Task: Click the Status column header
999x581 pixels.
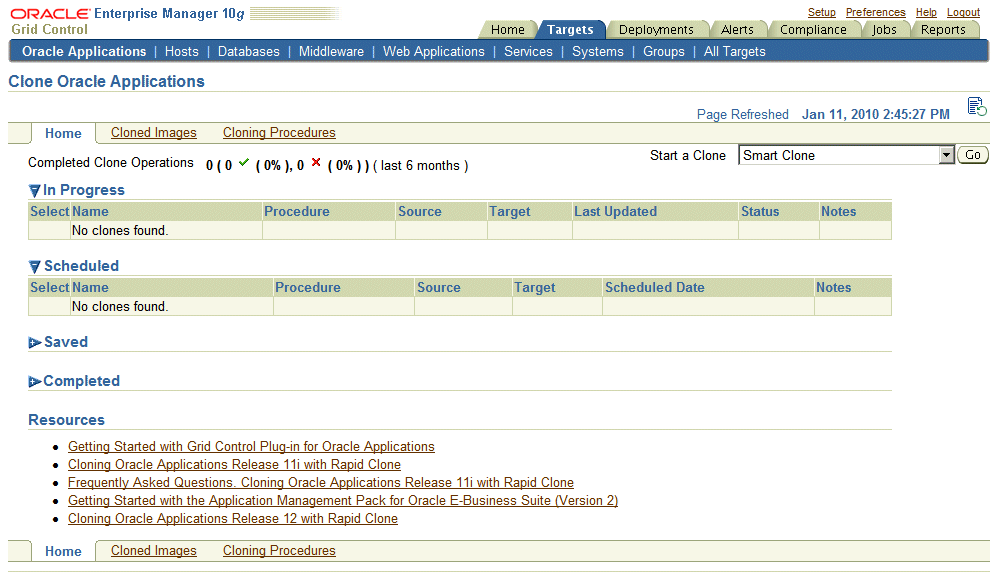Action: pyautogui.click(x=760, y=212)
